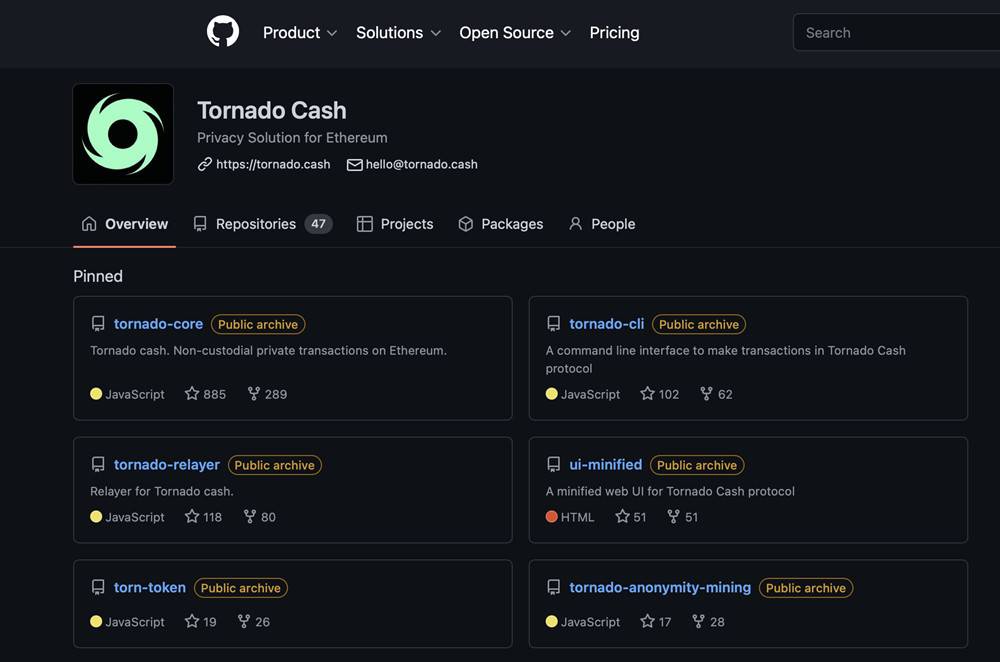This screenshot has width=1000, height=662.
Task: Open the tornado-core repository link
Action: click(x=158, y=324)
